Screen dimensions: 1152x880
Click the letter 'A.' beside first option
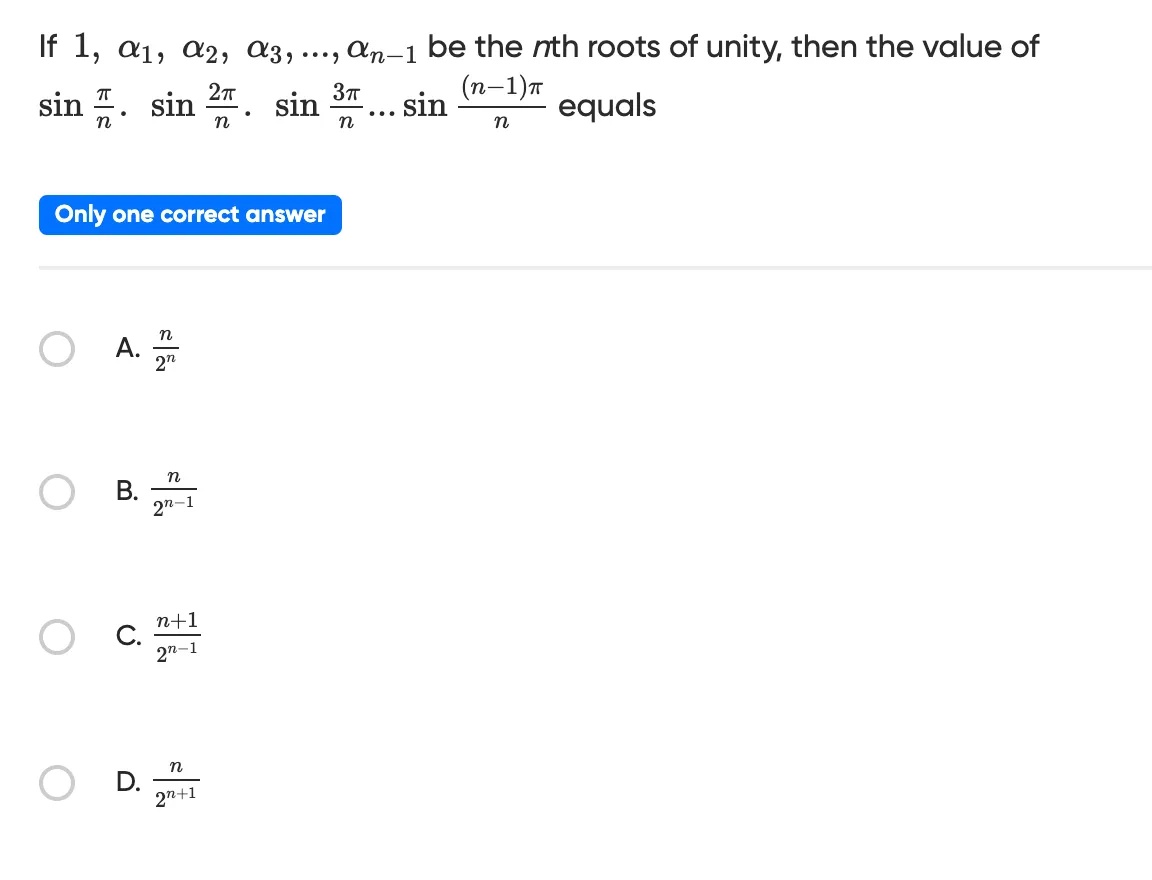pos(126,348)
